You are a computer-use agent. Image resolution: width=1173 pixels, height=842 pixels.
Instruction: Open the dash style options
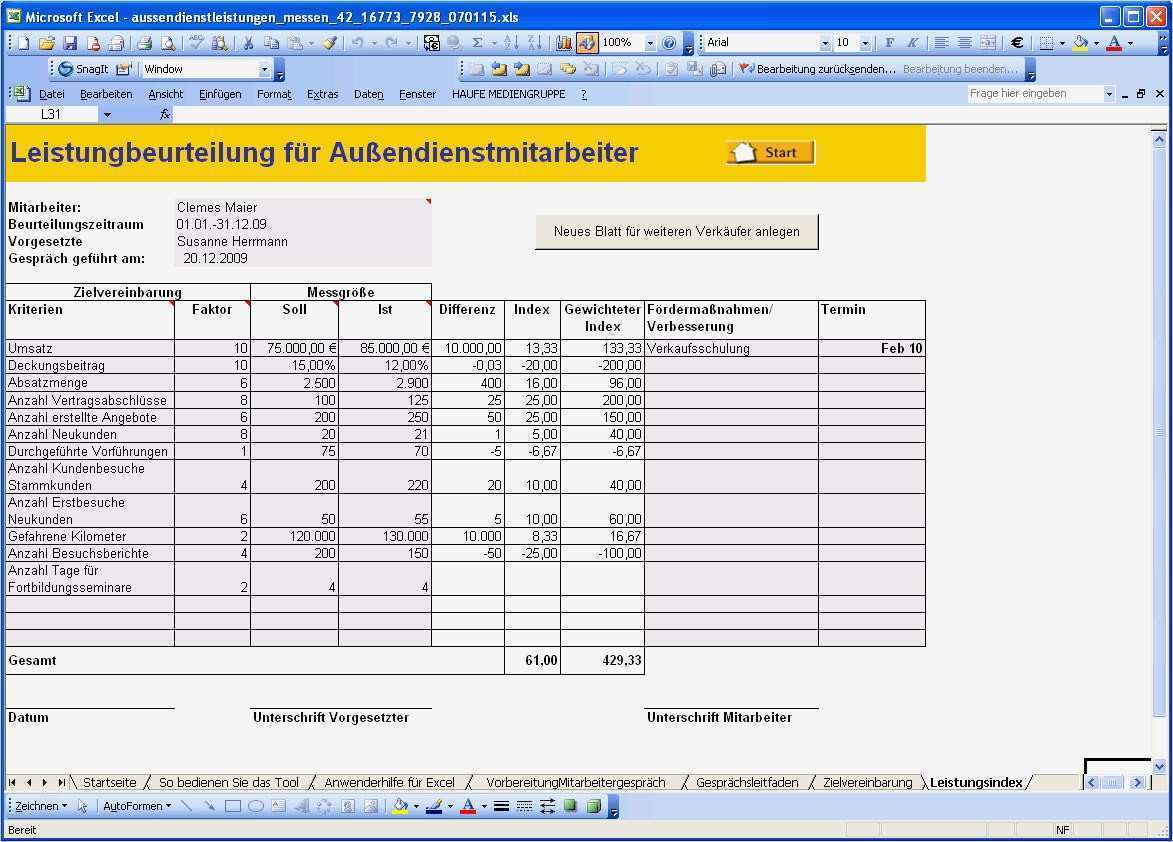pos(524,806)
